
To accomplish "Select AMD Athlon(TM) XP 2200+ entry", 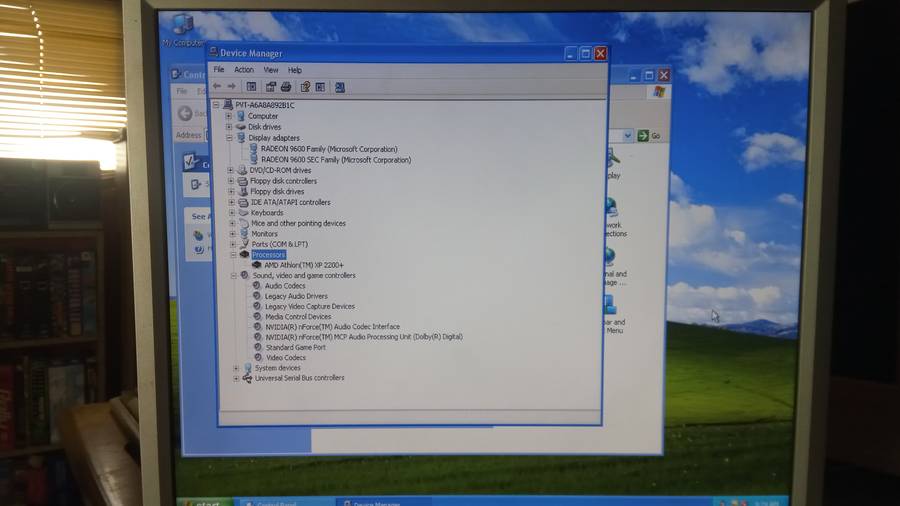I will coord(304,265).
